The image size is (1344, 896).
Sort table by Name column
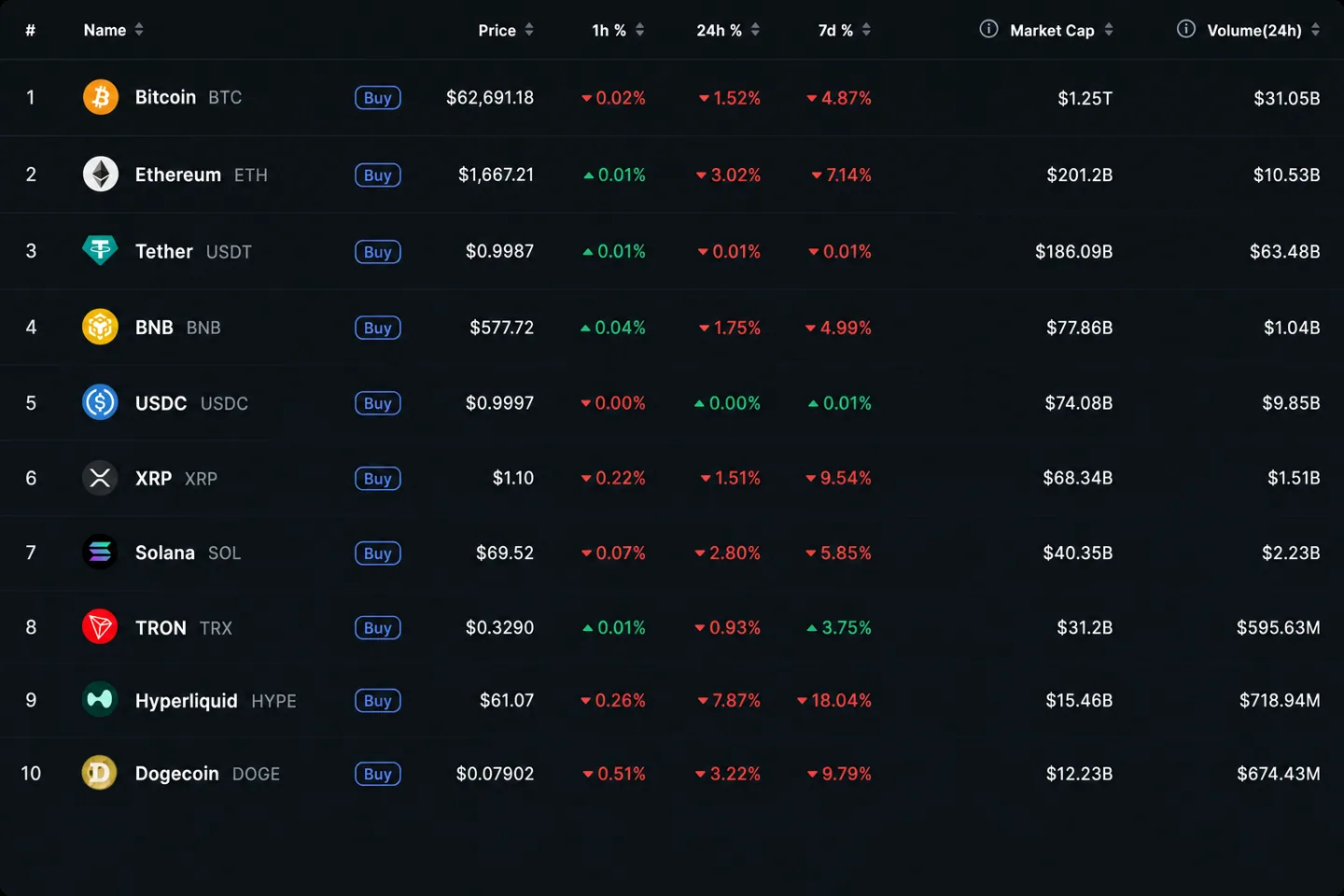[114, 30]
